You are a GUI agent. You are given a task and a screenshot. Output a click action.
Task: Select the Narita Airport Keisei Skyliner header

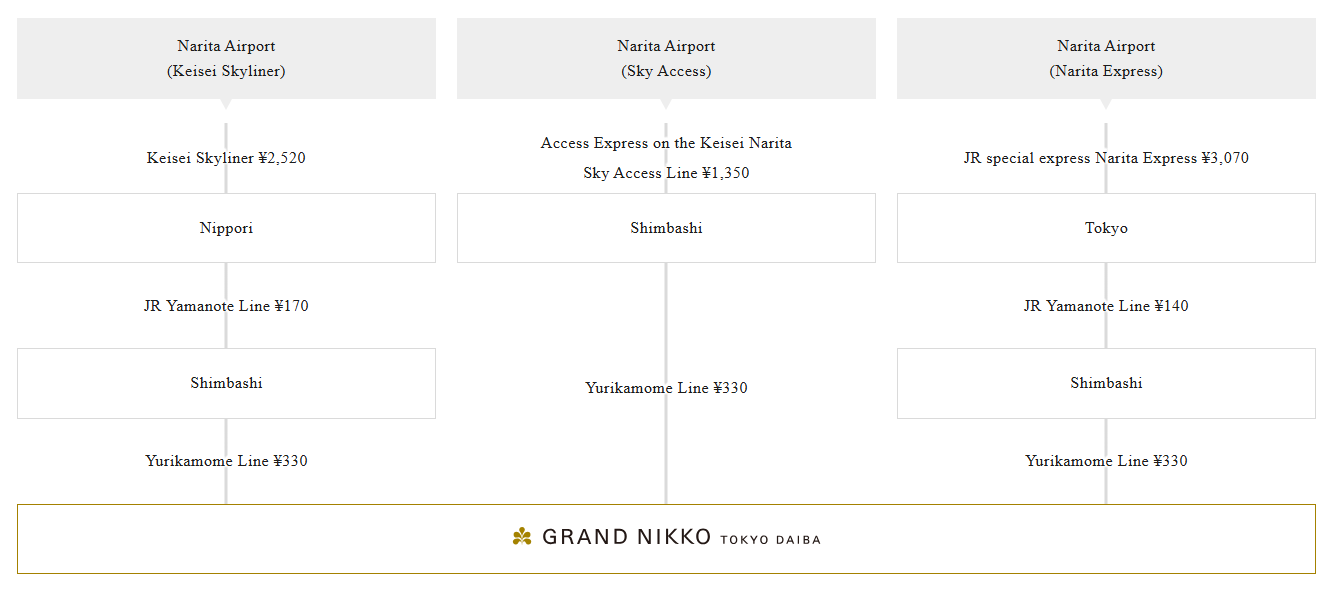[226, 58]
